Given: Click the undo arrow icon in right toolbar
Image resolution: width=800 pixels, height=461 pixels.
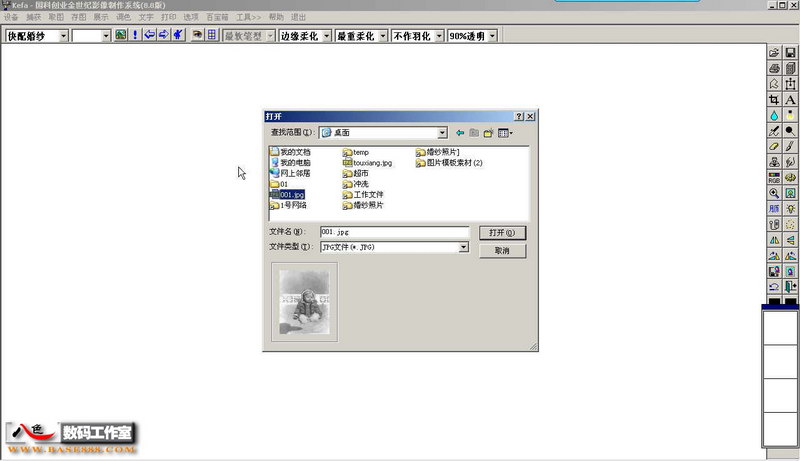Looking at the screenshot, I should pos(774,287).
